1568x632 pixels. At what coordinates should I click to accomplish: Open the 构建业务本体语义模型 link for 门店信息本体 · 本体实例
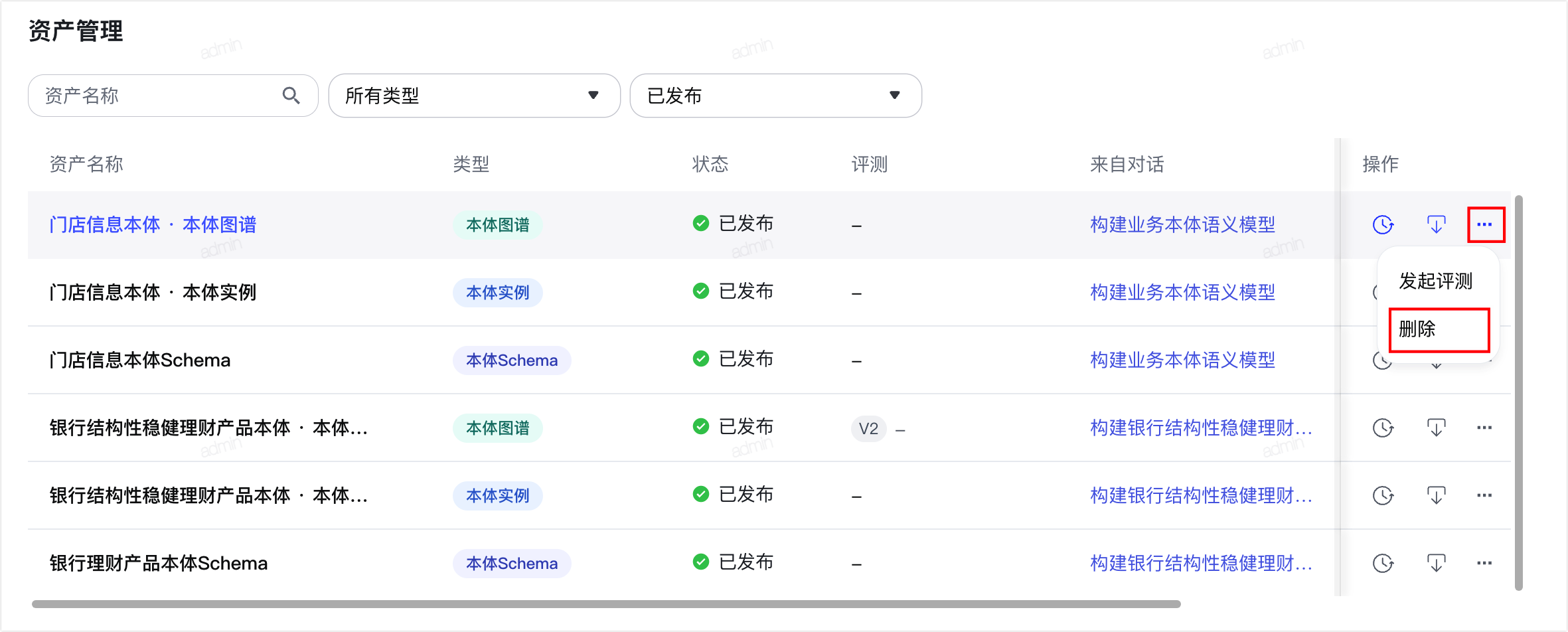coord(1182,293)
